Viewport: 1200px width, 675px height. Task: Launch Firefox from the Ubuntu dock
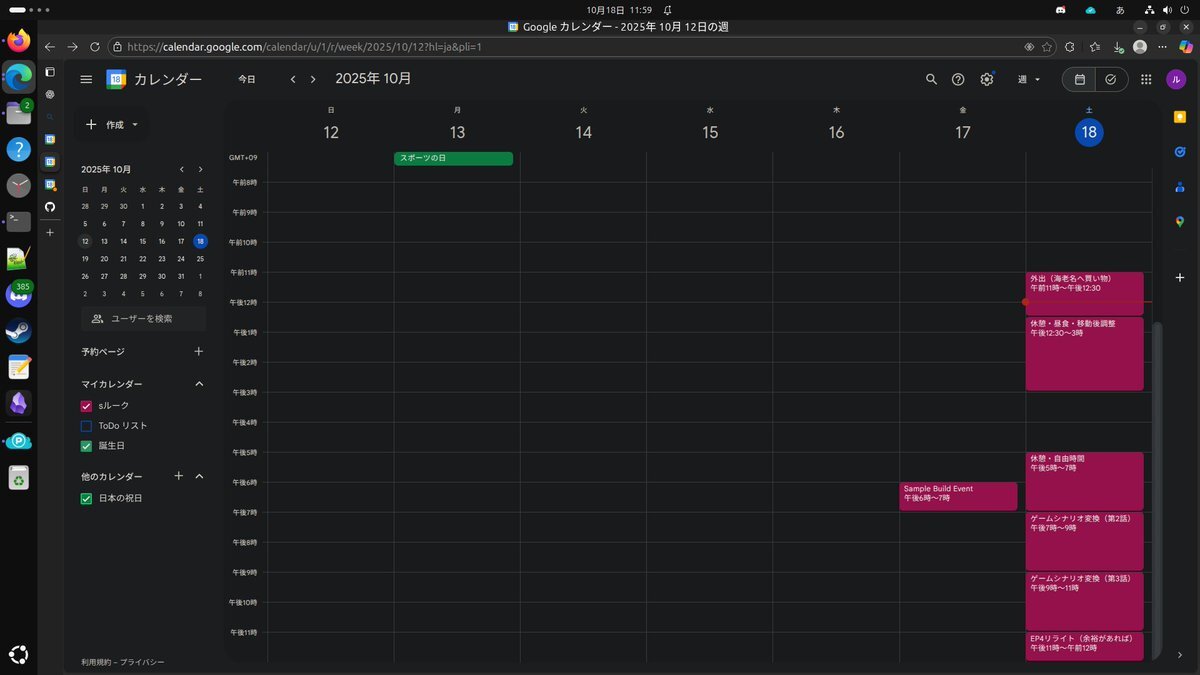pyautogui.click(x=18, y=41)
